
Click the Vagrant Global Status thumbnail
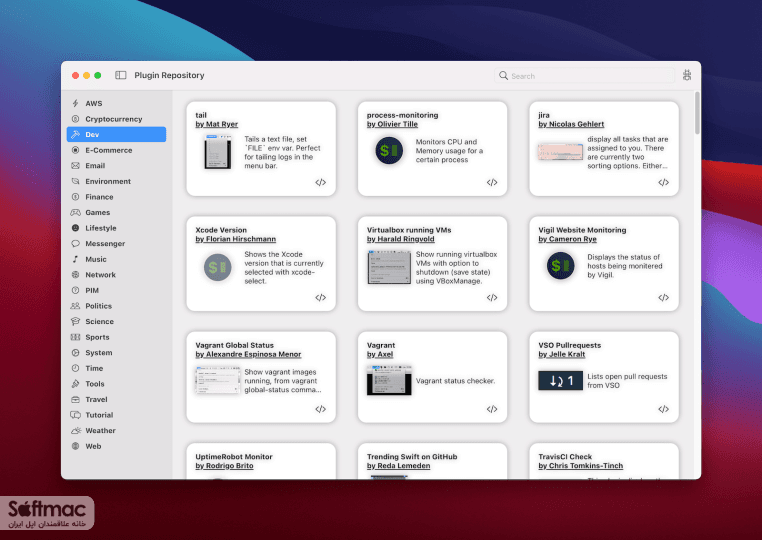pyautogui.click(x=218, y=380)
